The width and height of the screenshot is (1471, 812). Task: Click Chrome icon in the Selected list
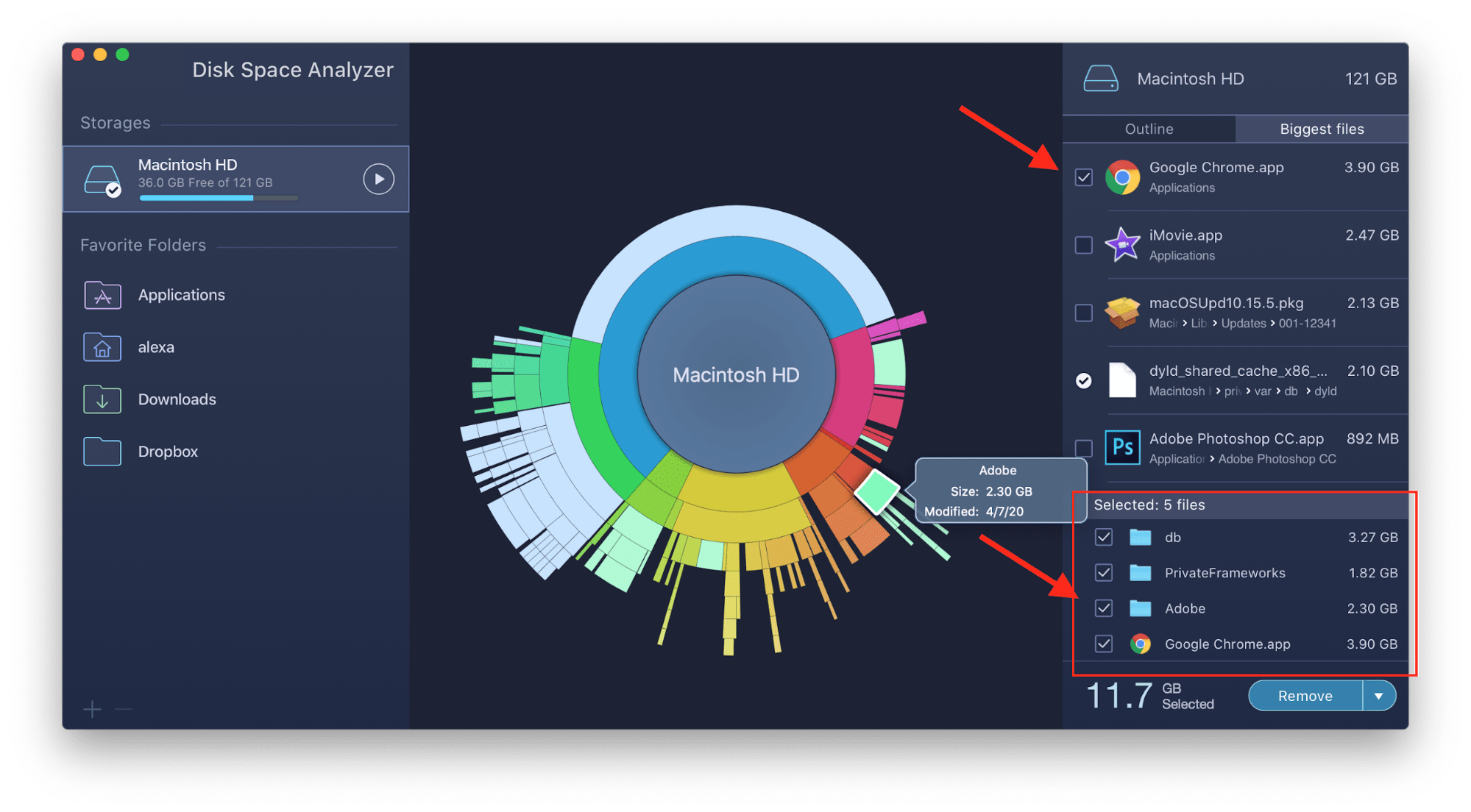(x=1140, y=644)
